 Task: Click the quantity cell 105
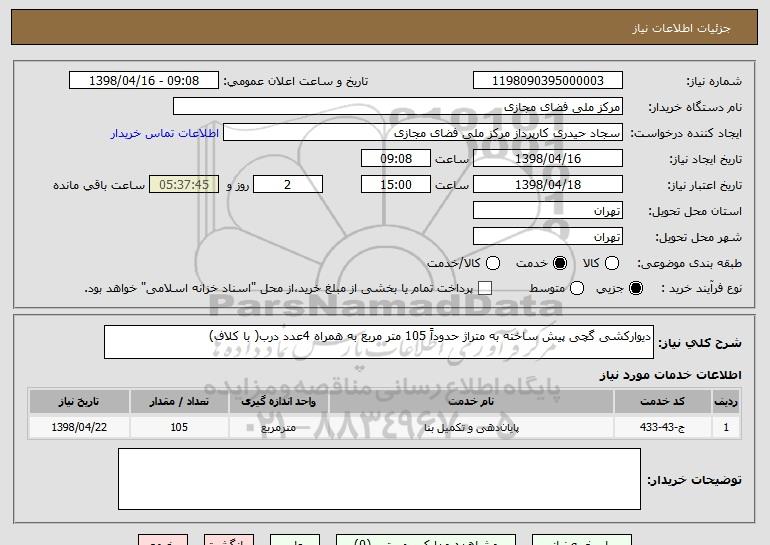(x=179, y=427)
